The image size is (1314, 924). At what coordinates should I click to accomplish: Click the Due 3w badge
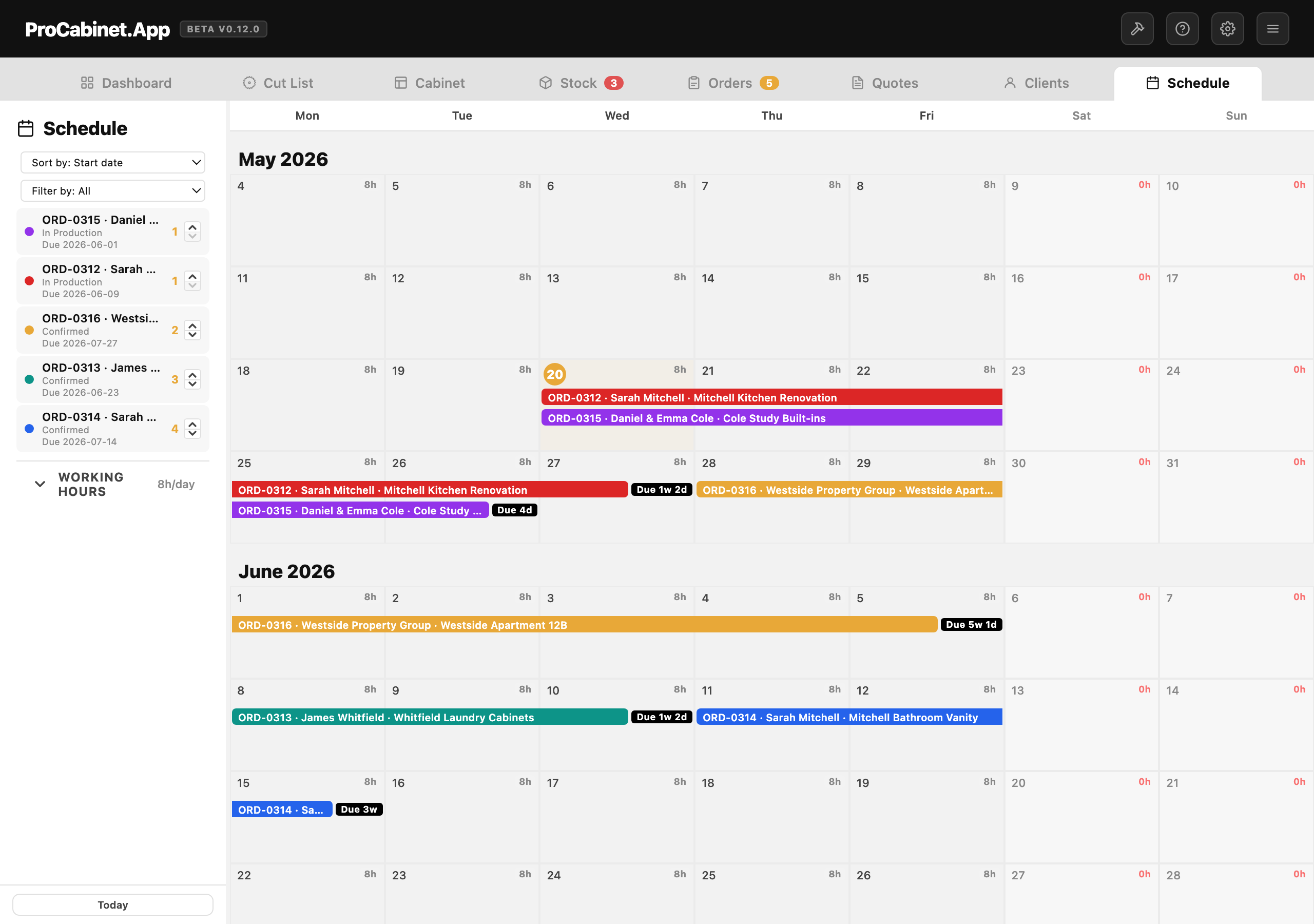(359, 810)
